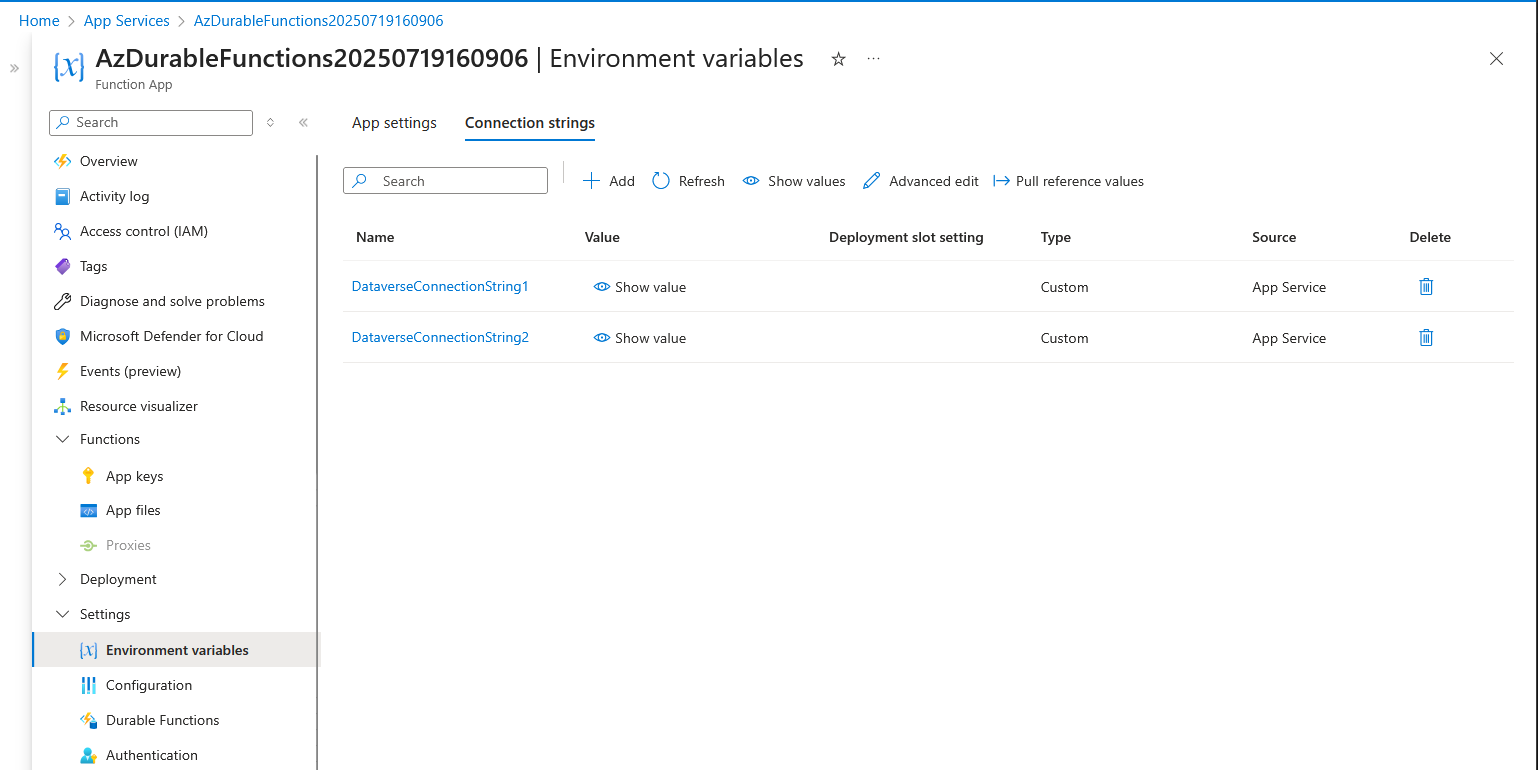Click the Durable Functions icon

(88, 720)
